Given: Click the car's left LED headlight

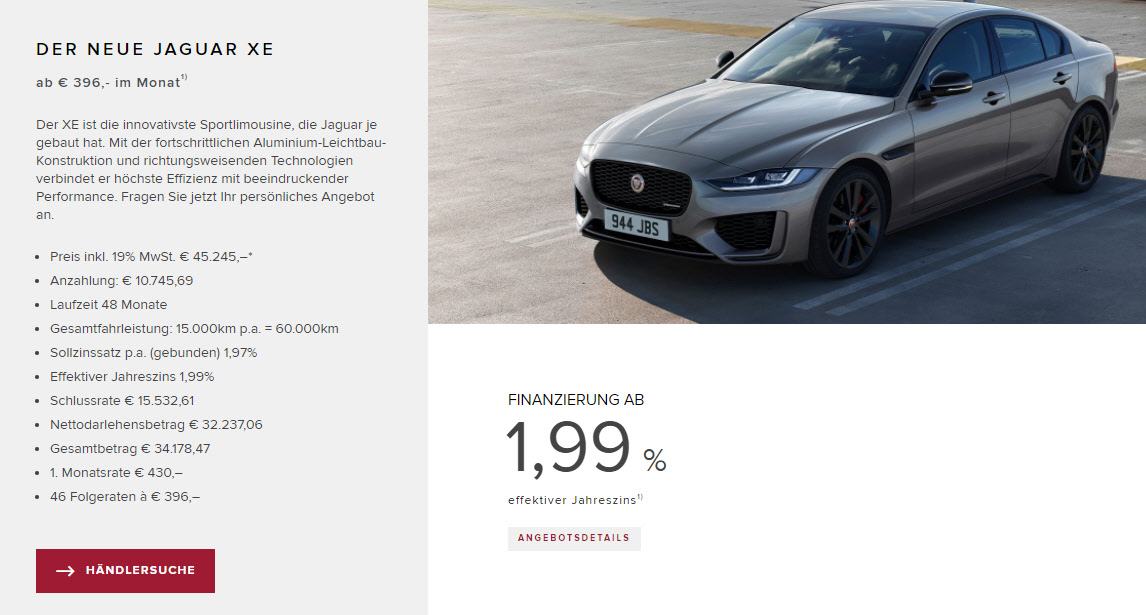Looking at the screenshot, I should (762, 178).
